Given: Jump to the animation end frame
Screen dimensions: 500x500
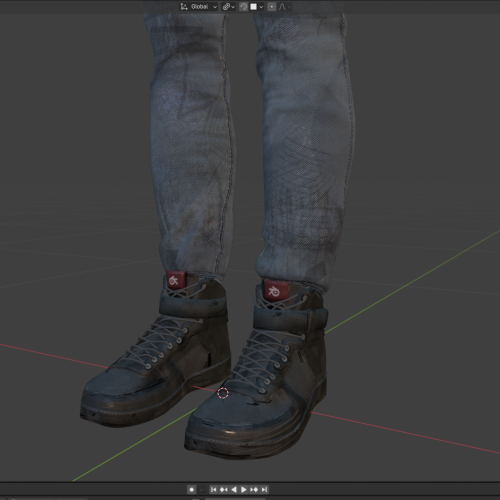Looking at the screenshot, I should click(x=264, y=490).
